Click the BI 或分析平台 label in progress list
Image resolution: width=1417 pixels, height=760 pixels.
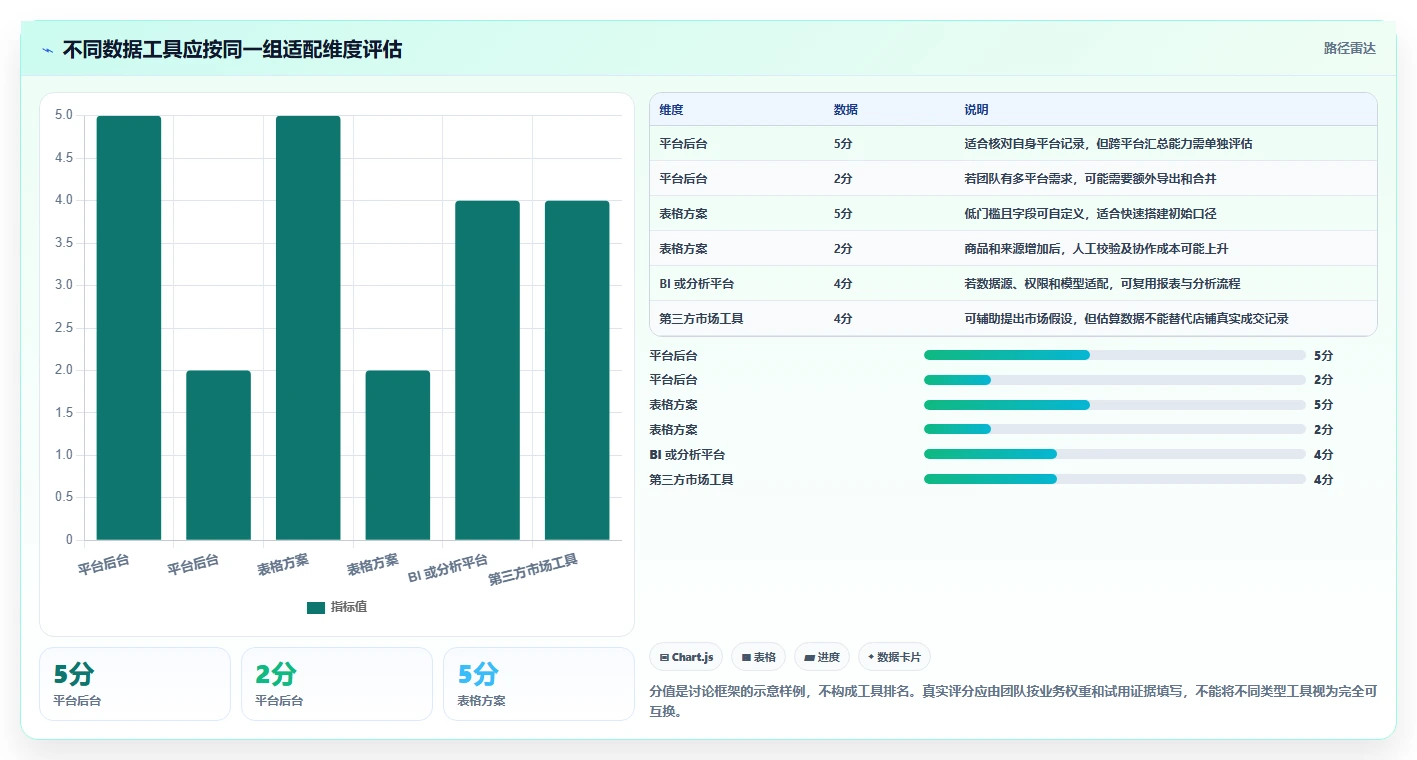pos(687,455)
